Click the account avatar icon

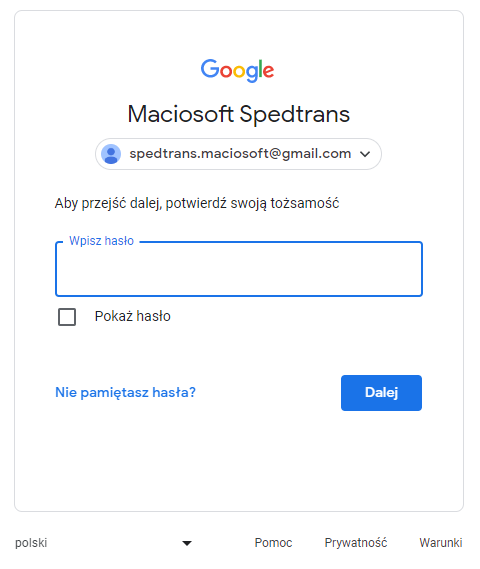111,154
